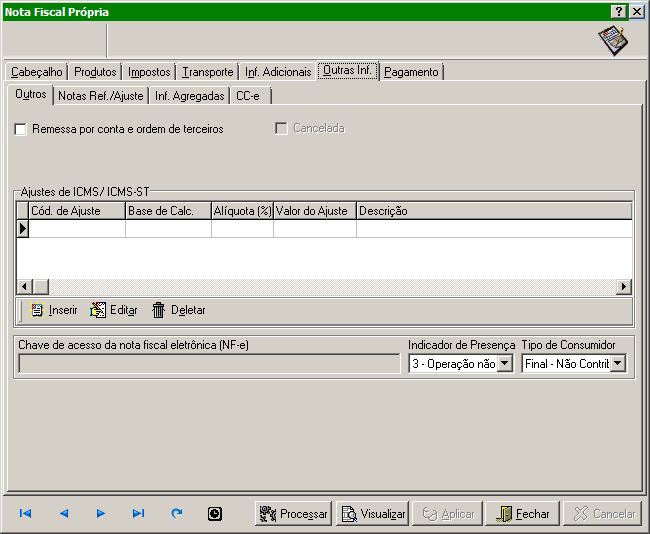Go to next record arrow
Screen dimensions: 650x534
click(101, 513)
